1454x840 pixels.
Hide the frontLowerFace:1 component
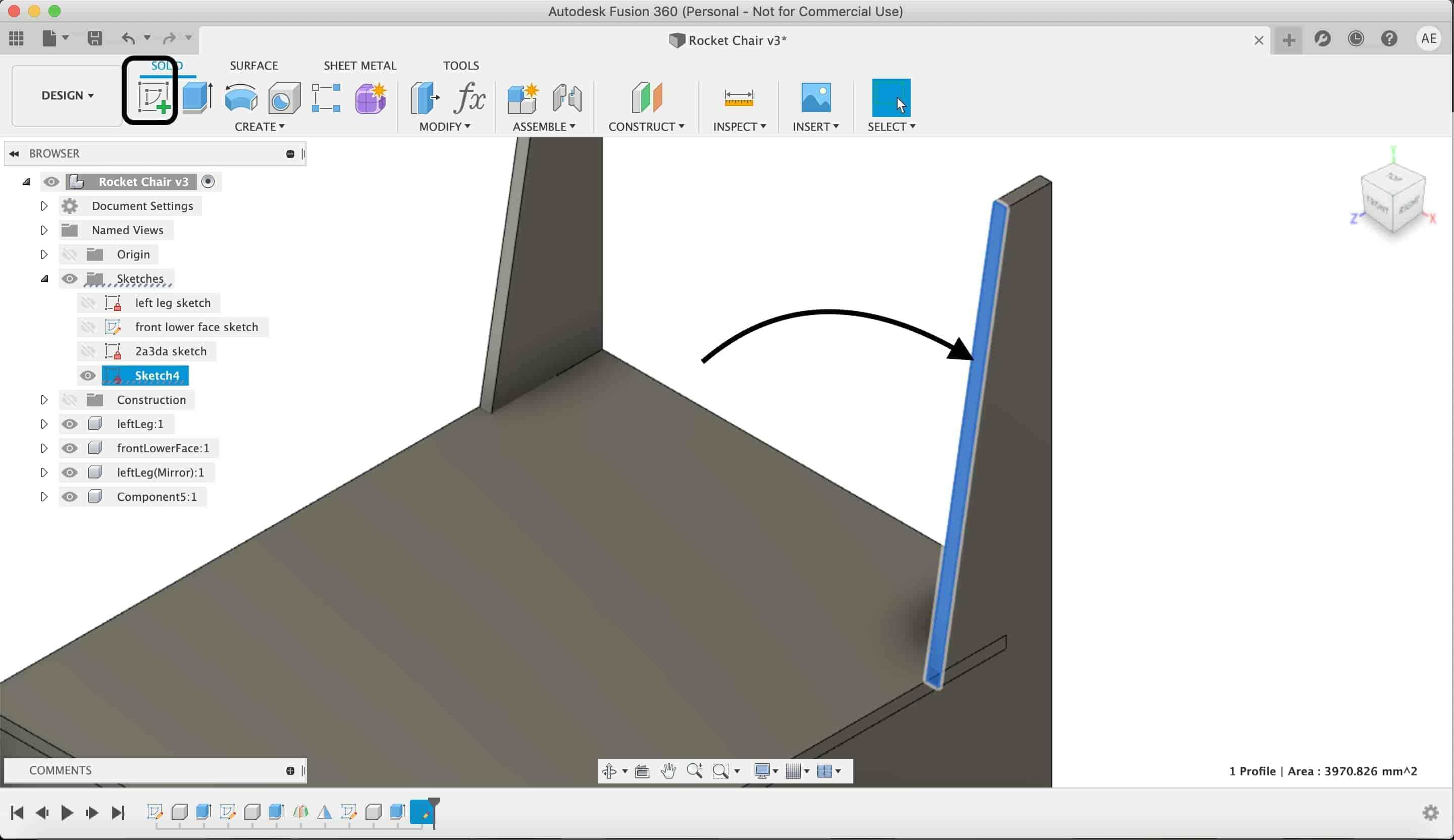point(70,448)
